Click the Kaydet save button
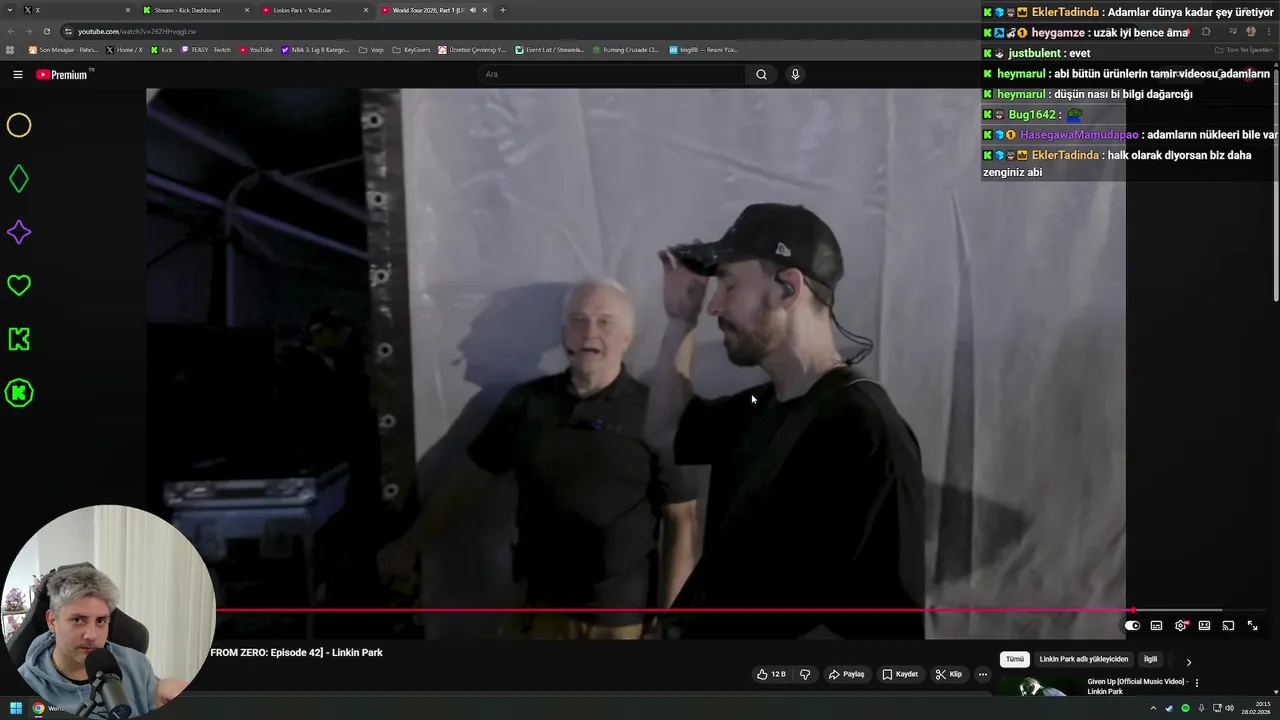 (900, 674)
